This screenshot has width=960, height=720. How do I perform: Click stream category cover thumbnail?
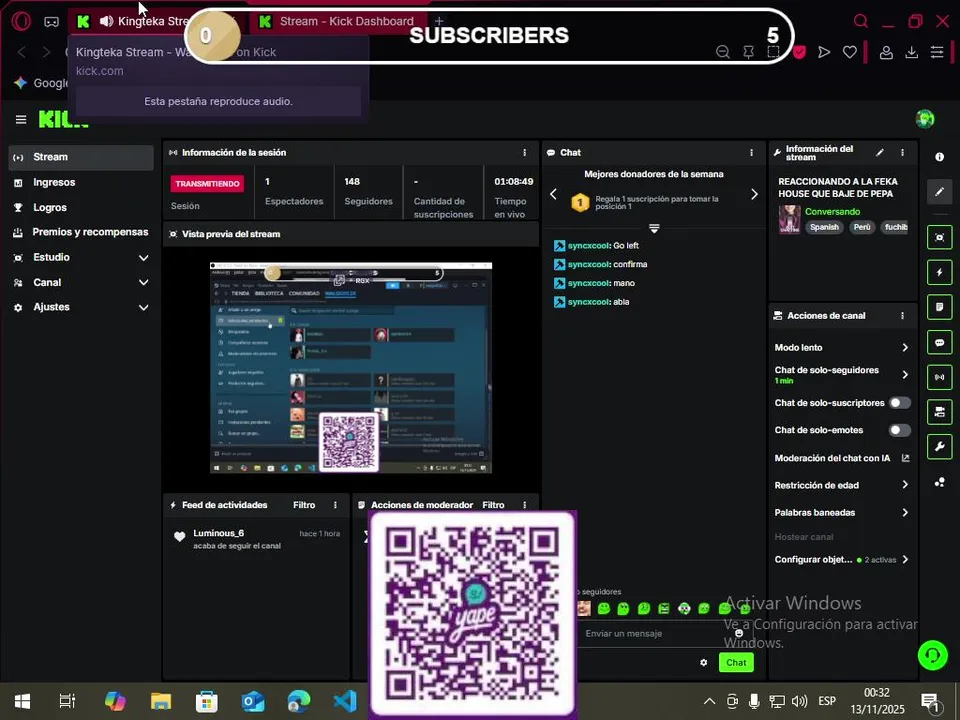789,220
